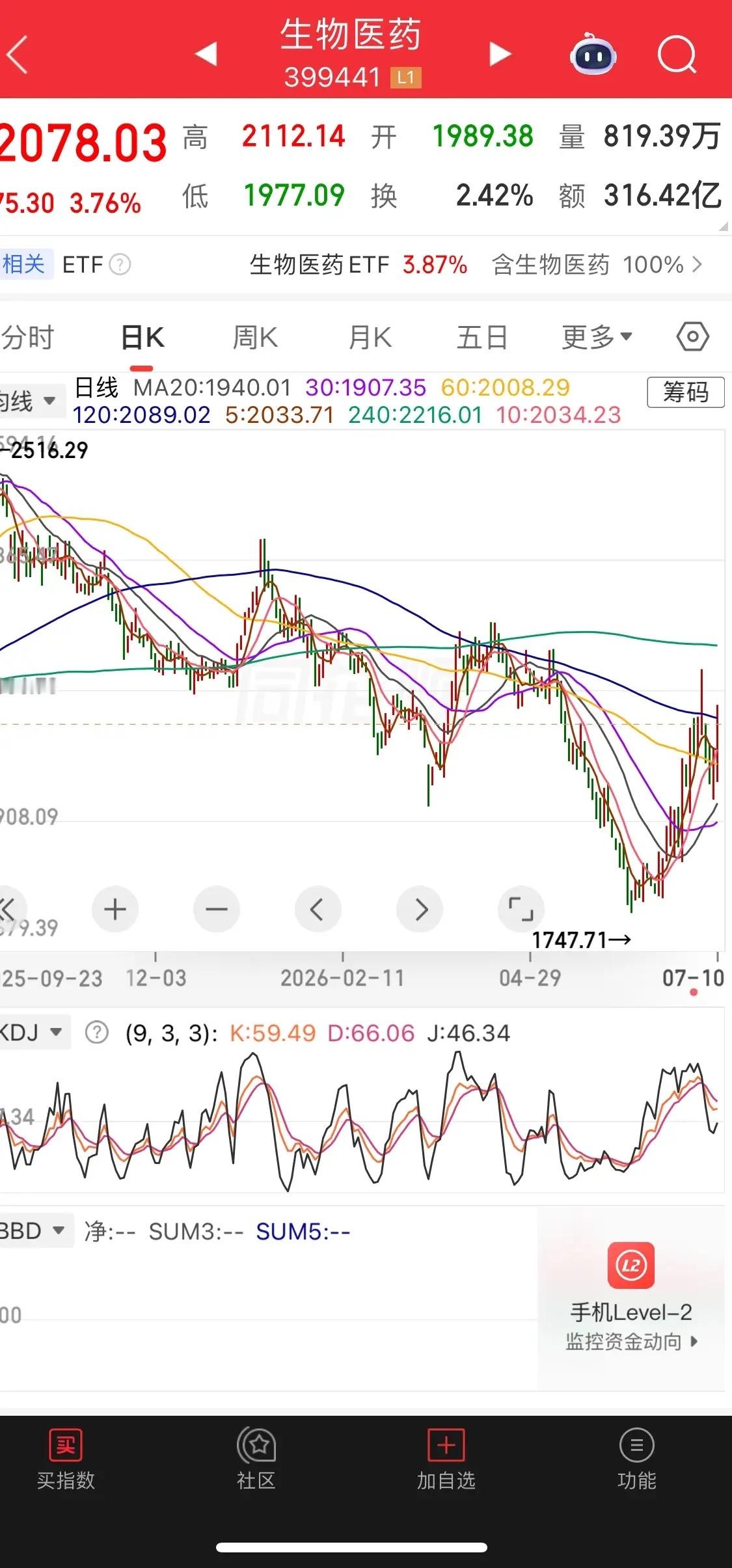The image size is (732, 1568).
Task: Go to next index with right triangle
Action: (500, 54)
